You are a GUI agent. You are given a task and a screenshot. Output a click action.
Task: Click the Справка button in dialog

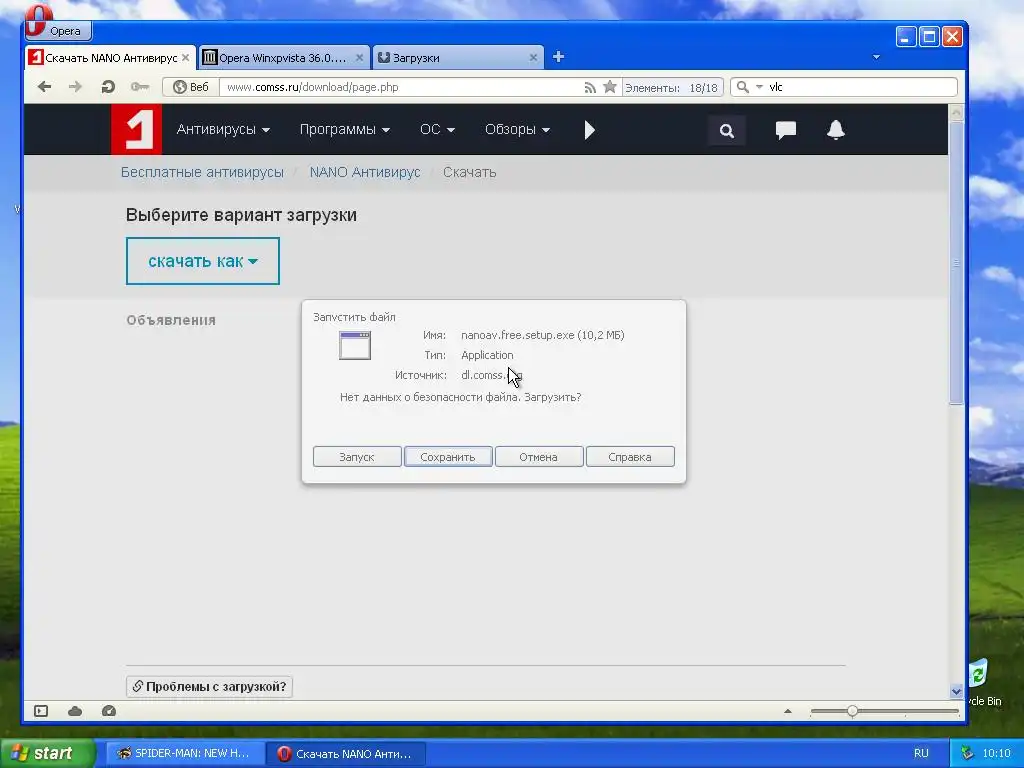(x=630, y=456)
